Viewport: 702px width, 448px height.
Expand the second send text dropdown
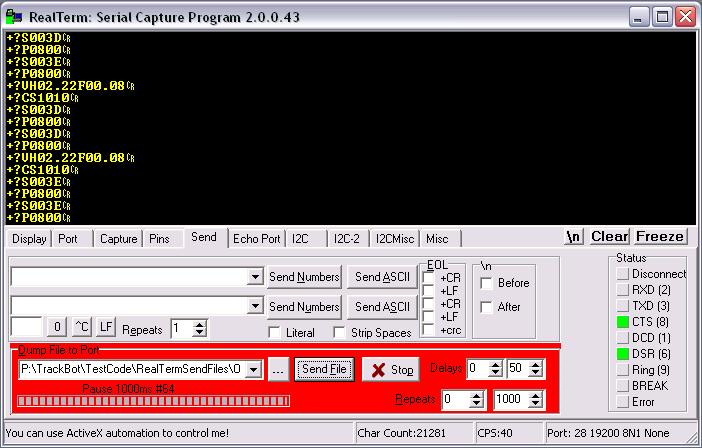tap(255, 306)
